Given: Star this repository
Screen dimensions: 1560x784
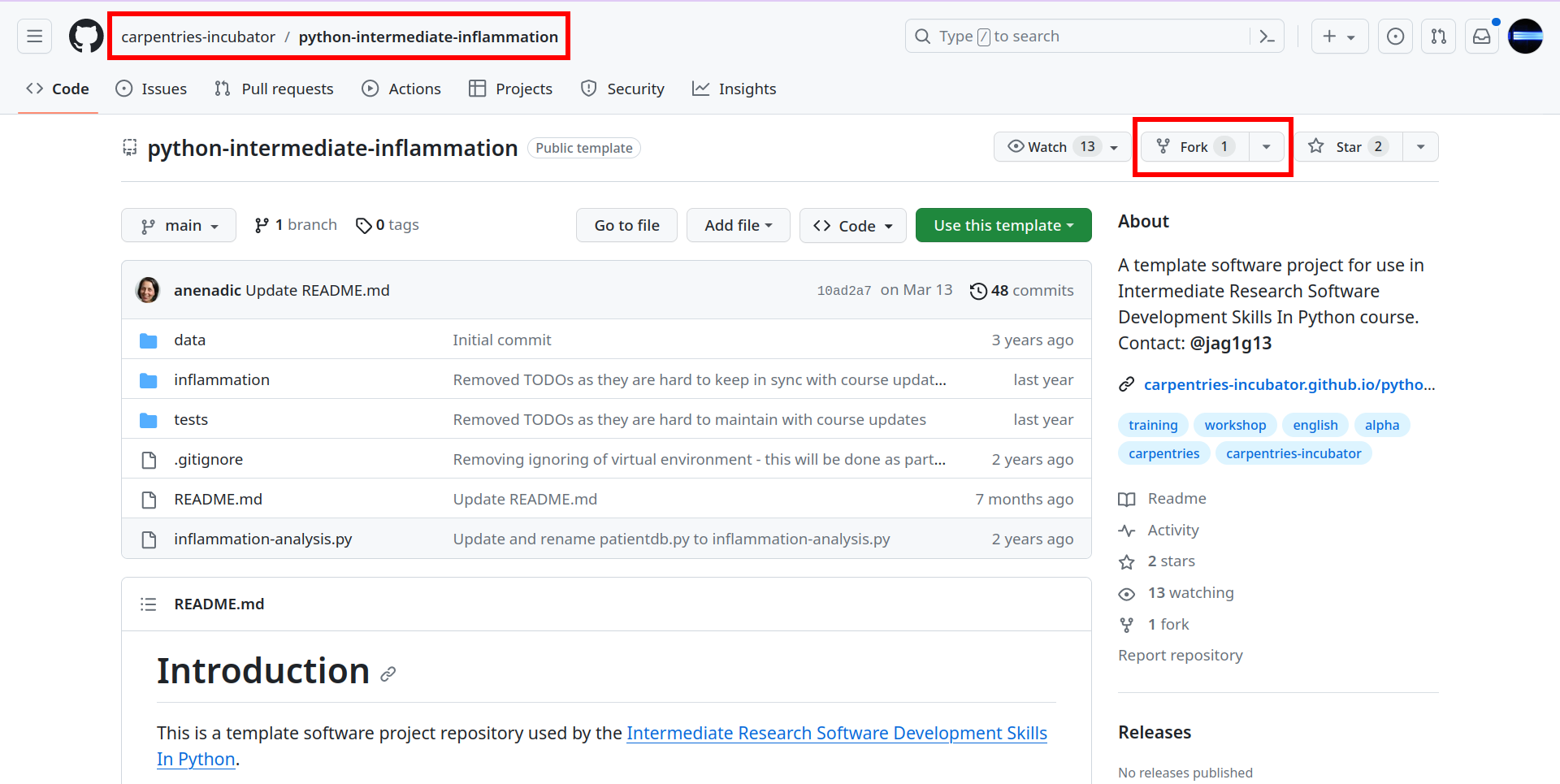Looking at the screenshot, I should pyautogui.click(x=1349, y=147).
